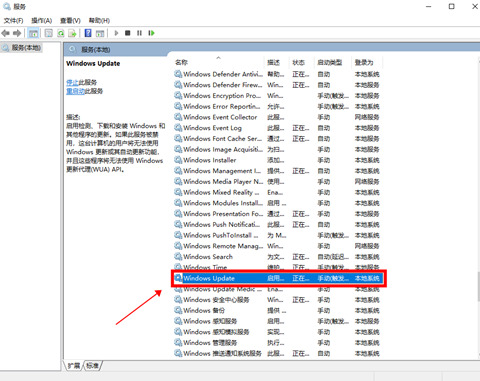This screenshot has width=480, height=381.
Task: Select Windows Push Notificati... service
Action: [277, 225]
